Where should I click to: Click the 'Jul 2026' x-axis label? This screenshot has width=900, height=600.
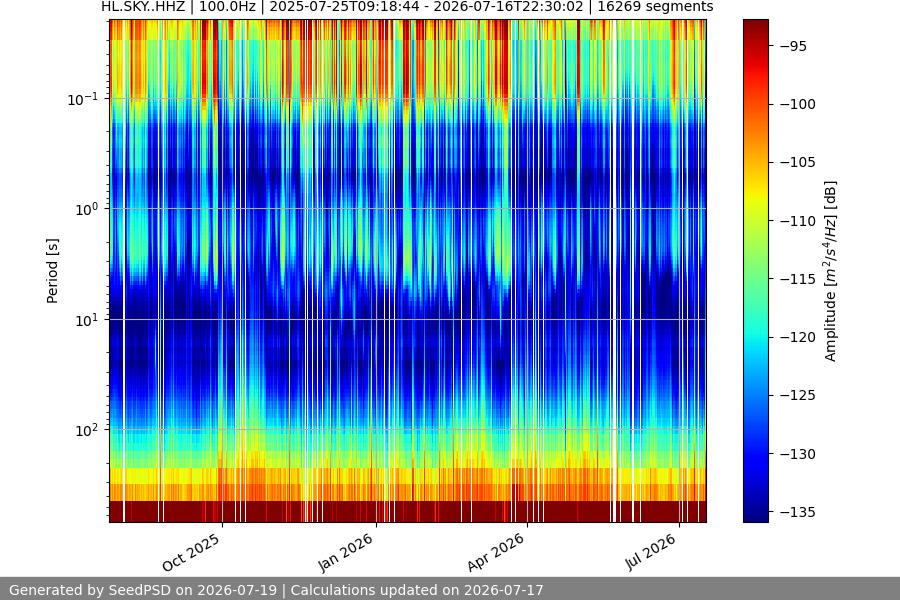pos(651,552)
